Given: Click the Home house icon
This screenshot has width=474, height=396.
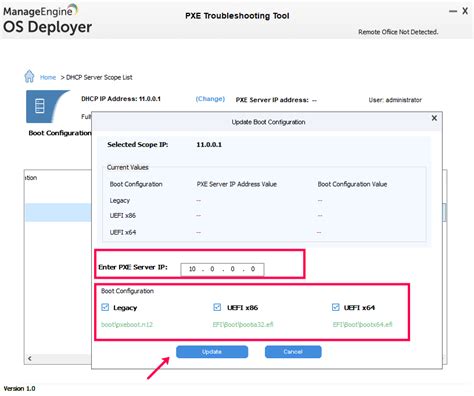Looking at the screenshot, I should click(x=29, y=76).
